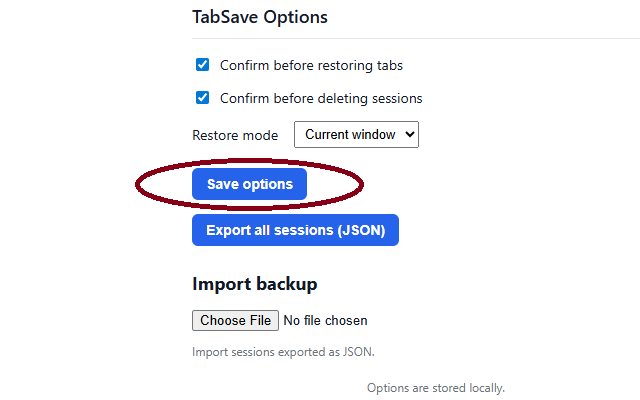The width and height of the screenshot is (640, 400).
Task: Click the "Confirm before restoring tabs" label text
Action: click(311, 65)
